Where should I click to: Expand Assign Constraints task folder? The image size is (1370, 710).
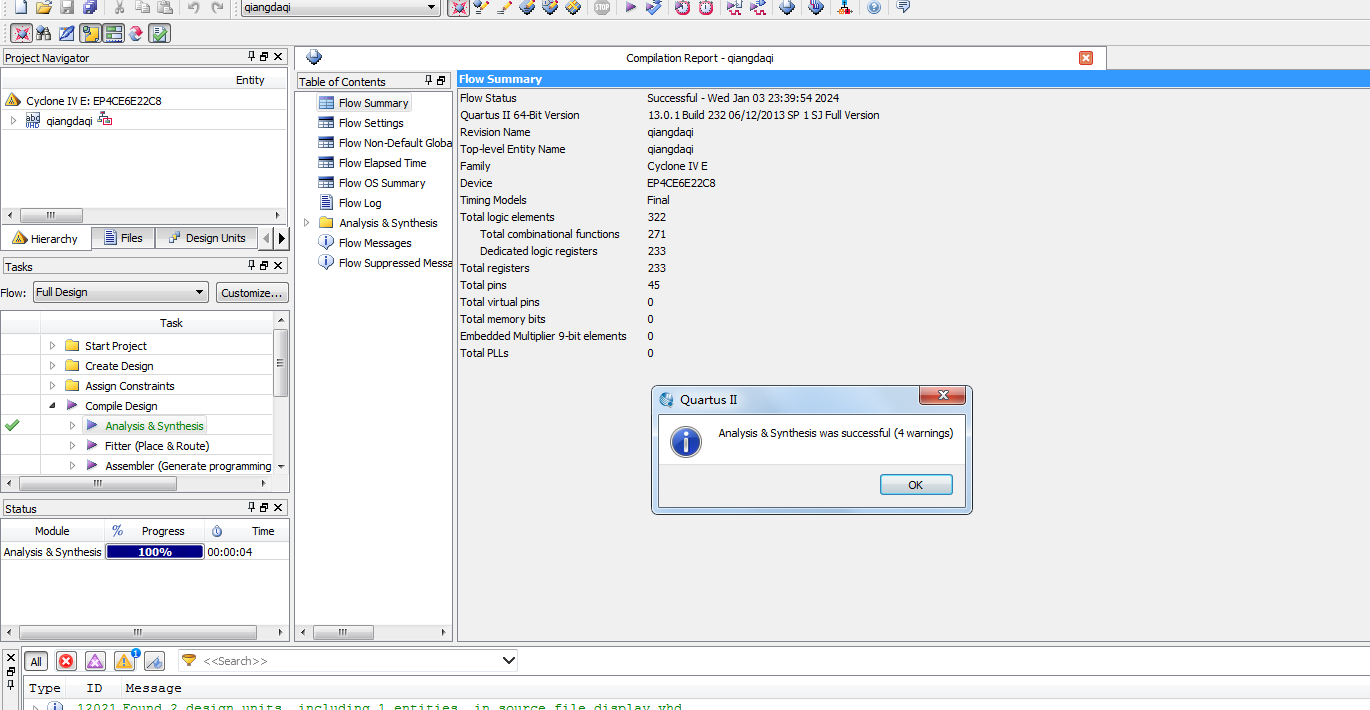[53, 385]
